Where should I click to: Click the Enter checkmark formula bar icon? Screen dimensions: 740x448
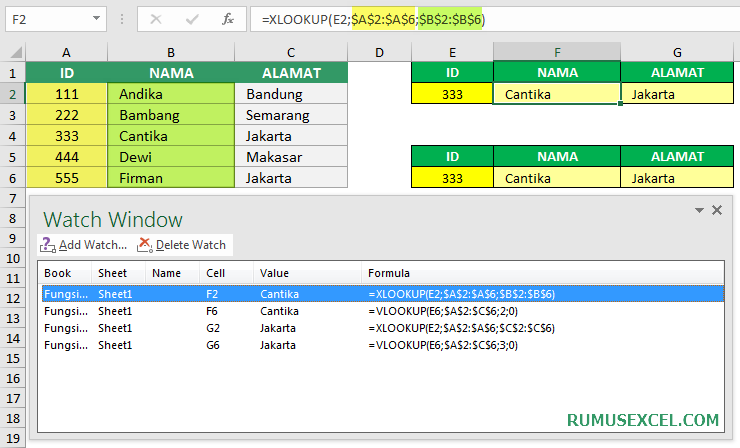(x=192, y=19)
